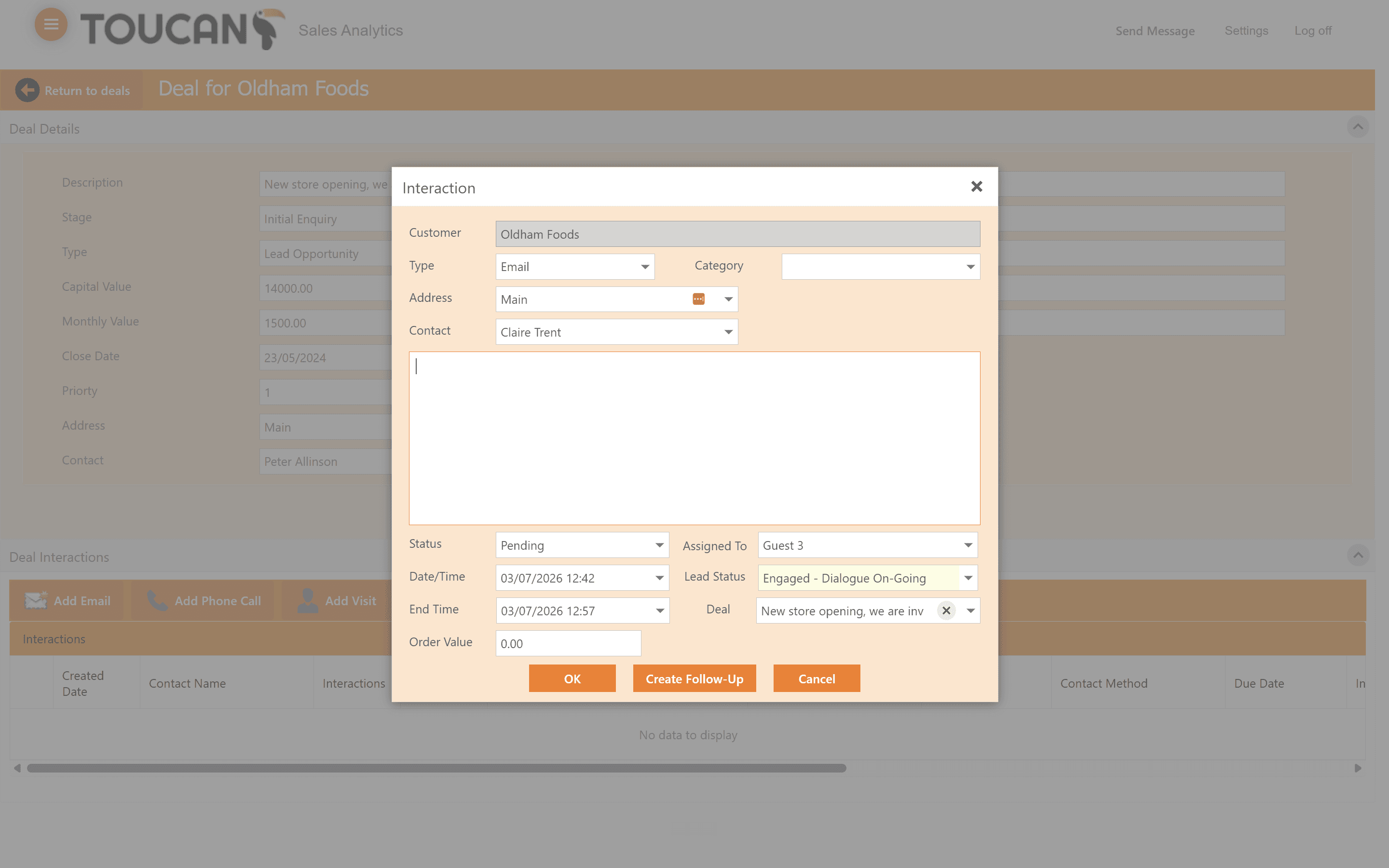The image size is (1389, 868).
Task: Click the Create Follow-Up button
Action: pos(694,678)
